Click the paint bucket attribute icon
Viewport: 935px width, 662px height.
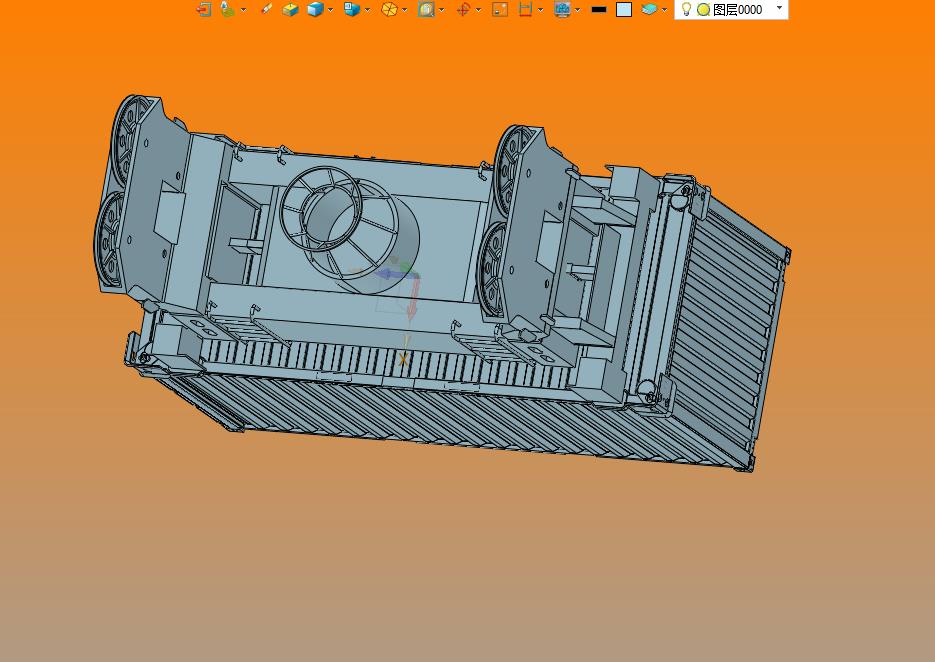[x=227, y=10]
